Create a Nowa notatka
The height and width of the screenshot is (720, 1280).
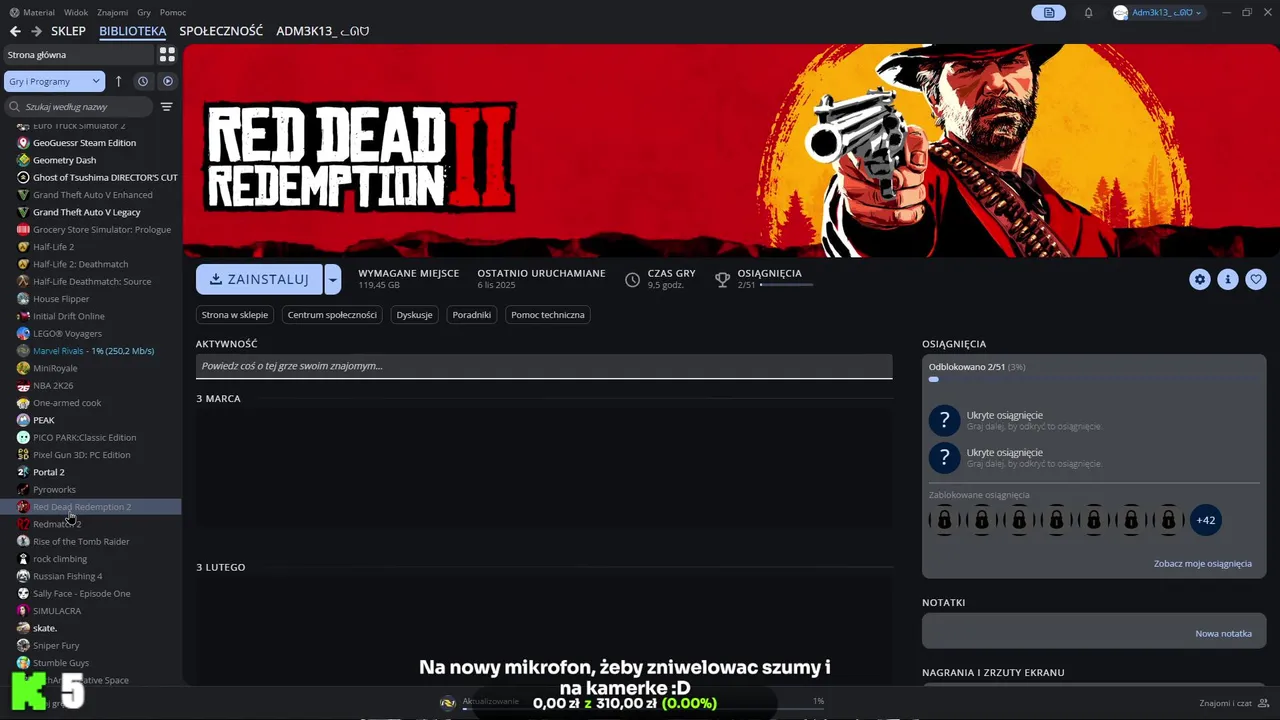(1223, 633)
